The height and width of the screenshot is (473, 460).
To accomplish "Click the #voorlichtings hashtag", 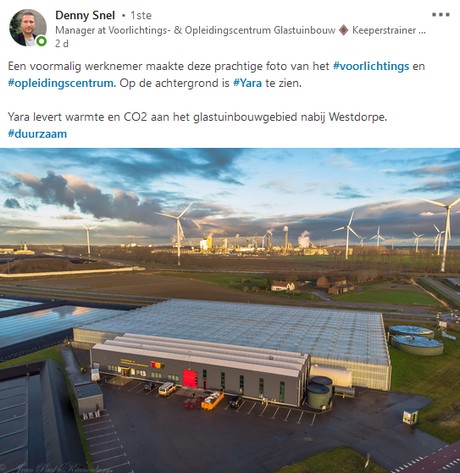I will coord(371,66).
